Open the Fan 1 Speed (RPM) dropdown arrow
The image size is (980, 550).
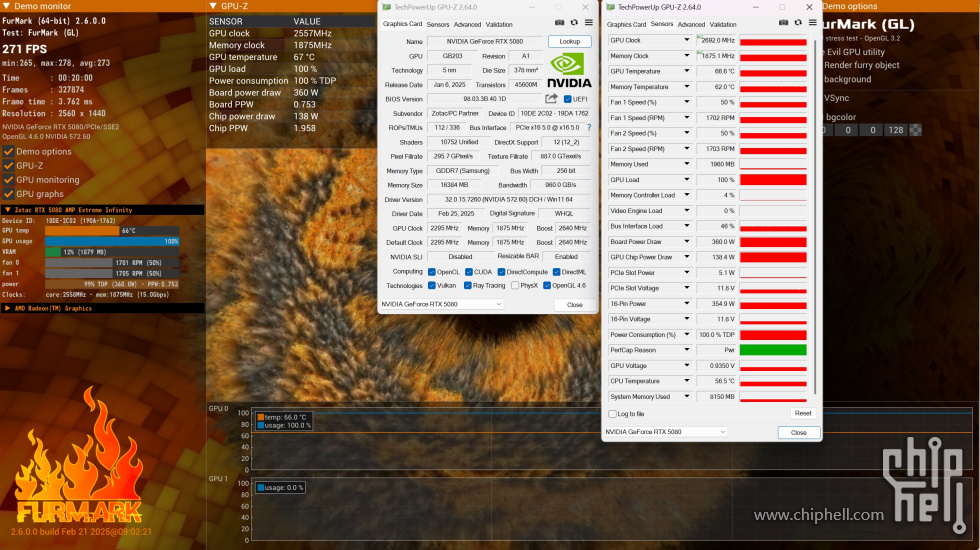tap(686, 118)
